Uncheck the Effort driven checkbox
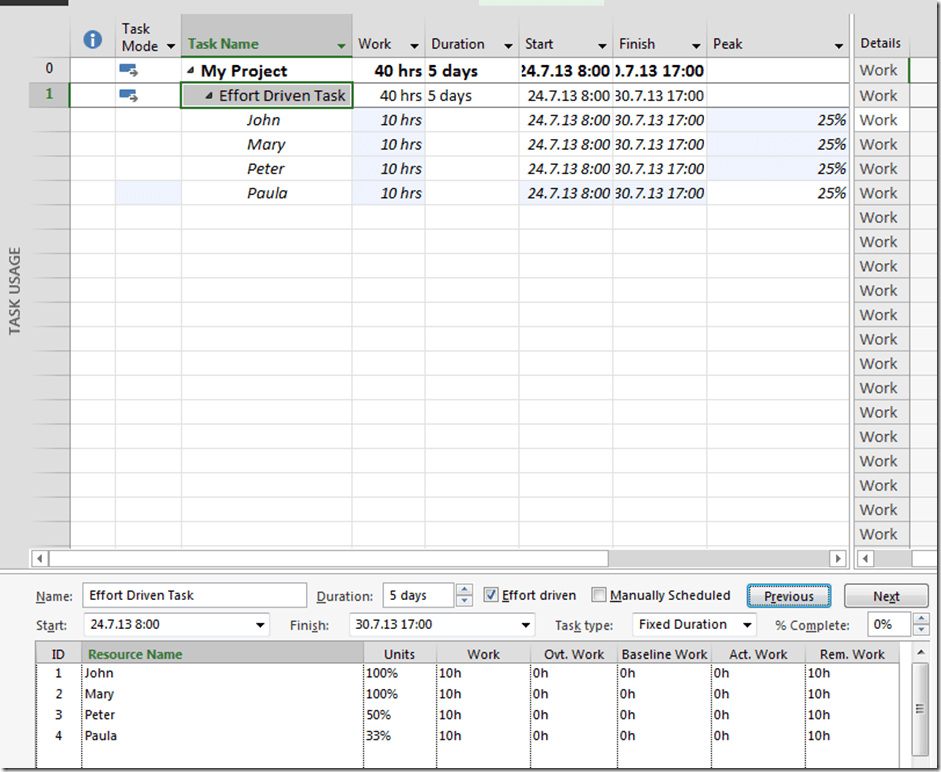The width and height of the screenshot is (941, 772). click(x=491, y=595)
